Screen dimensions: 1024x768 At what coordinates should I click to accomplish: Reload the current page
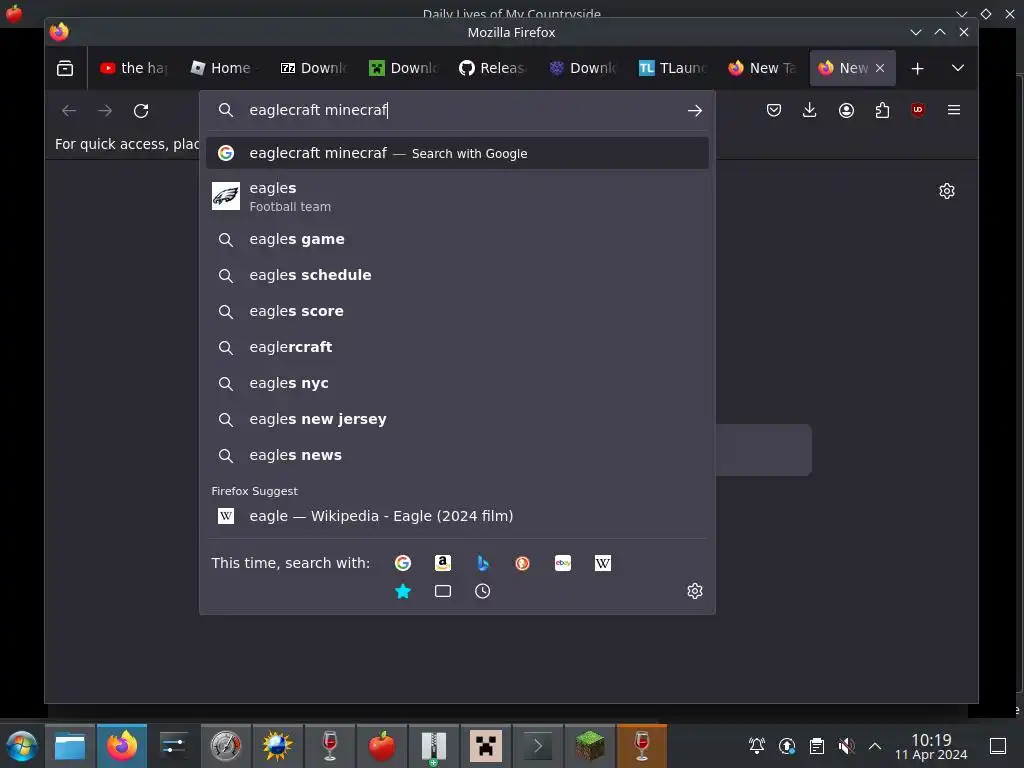(x=141, y=110)
